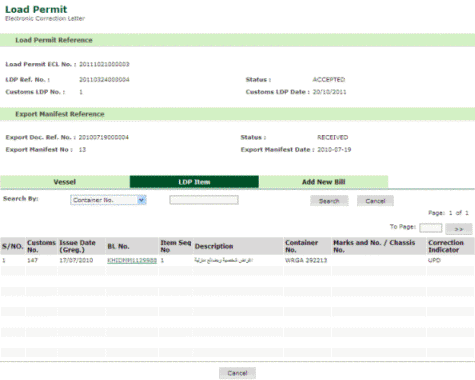Click the bottom Cancel button
Screen dimensions: 475x380
coord(237,373)
